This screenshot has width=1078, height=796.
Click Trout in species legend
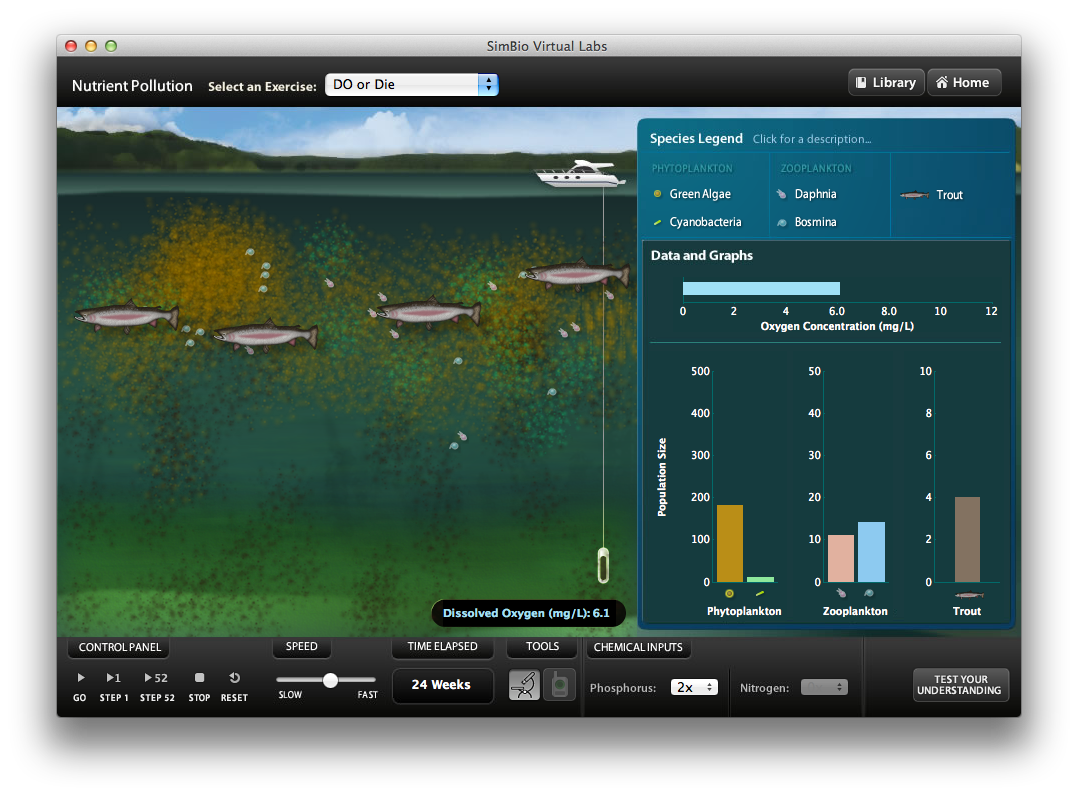949,195
